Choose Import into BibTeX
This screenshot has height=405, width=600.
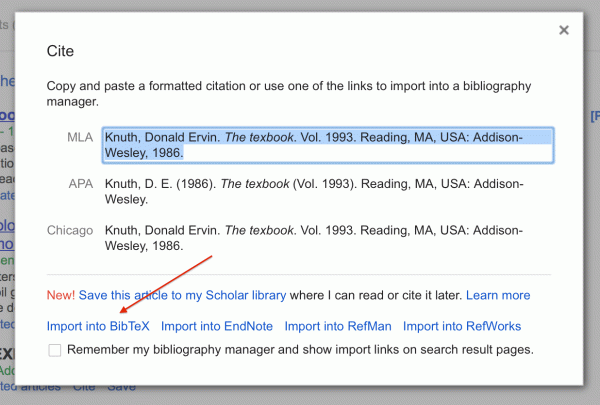click(98, 326)
